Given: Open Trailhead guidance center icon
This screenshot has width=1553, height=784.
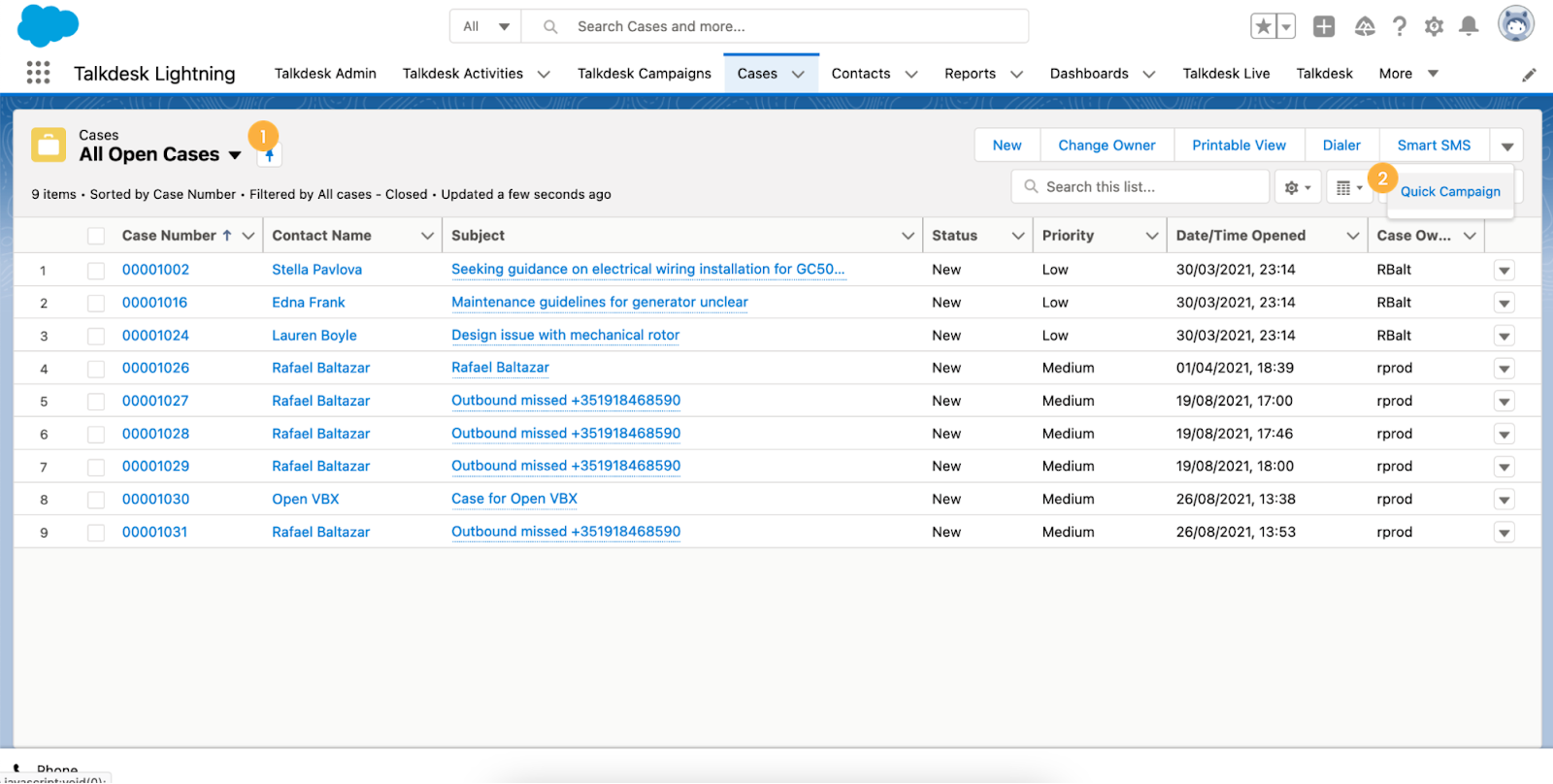Looking at the screenshot, I should (x=1365, y=26).
